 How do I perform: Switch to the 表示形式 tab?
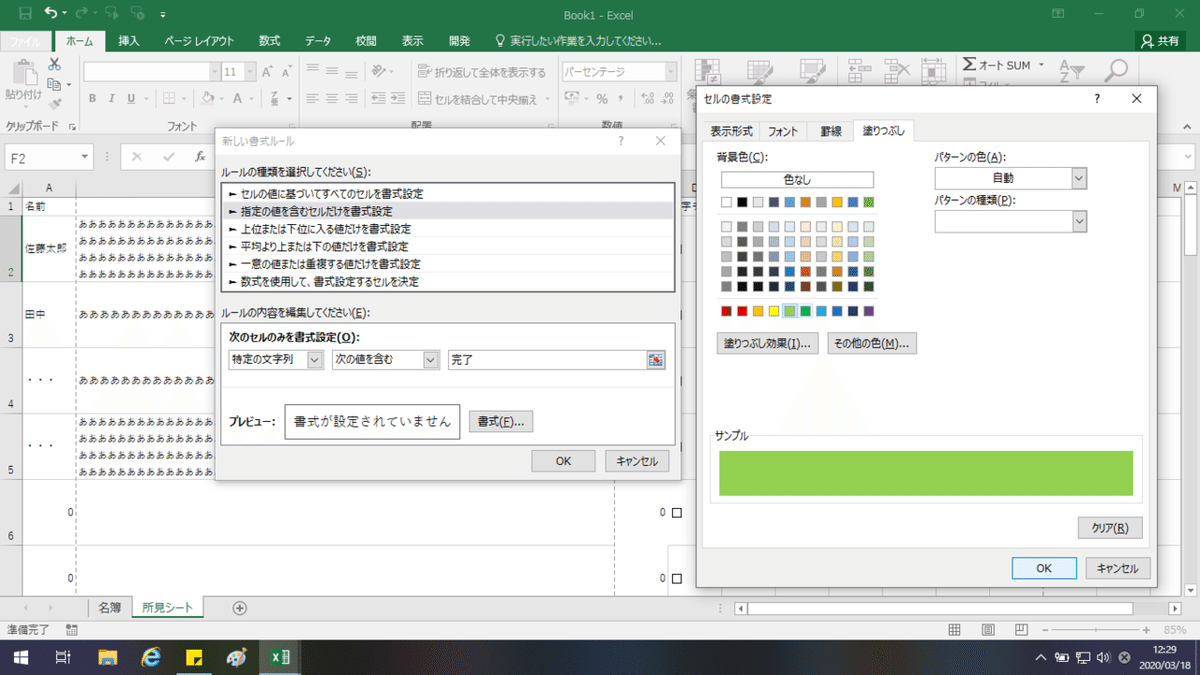tap(731, 132)
